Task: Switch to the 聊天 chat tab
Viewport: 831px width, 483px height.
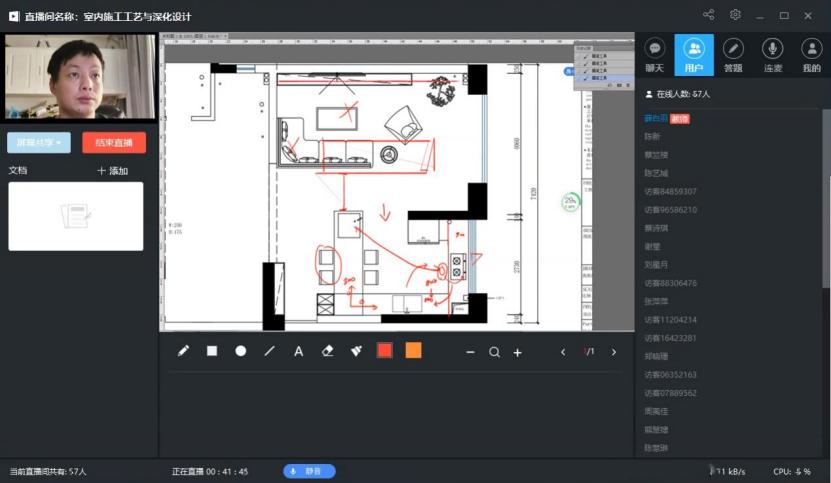Action: (x=655, y=55)
